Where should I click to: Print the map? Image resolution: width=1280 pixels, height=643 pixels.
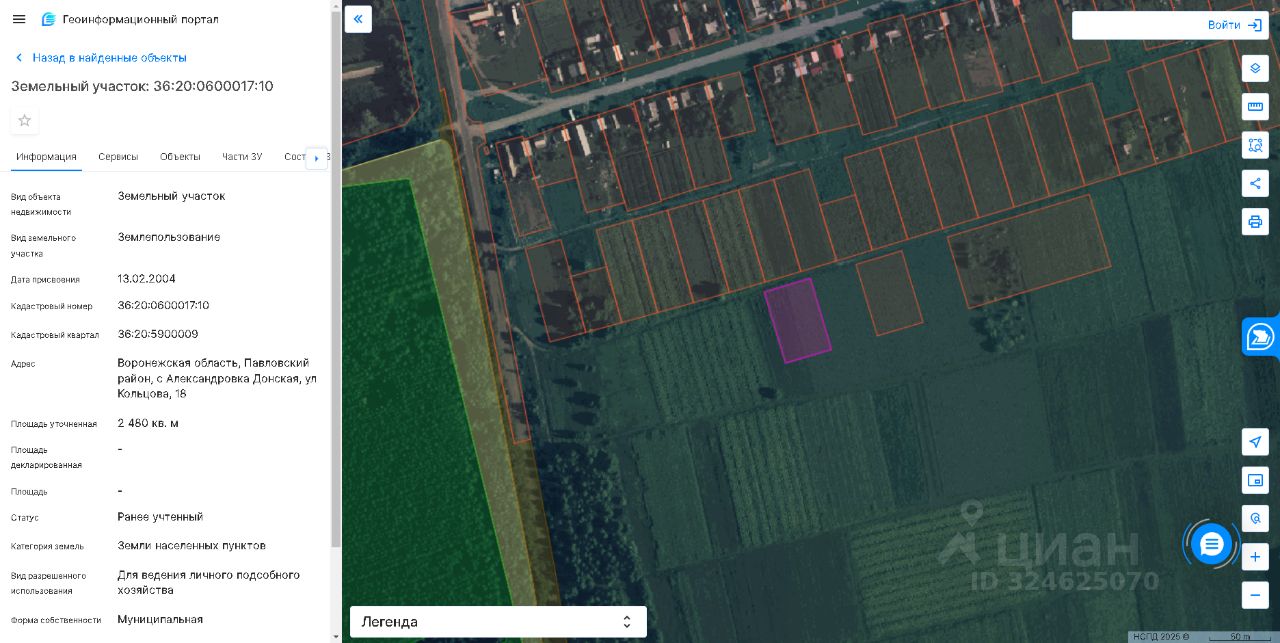tap(1255, 221)
